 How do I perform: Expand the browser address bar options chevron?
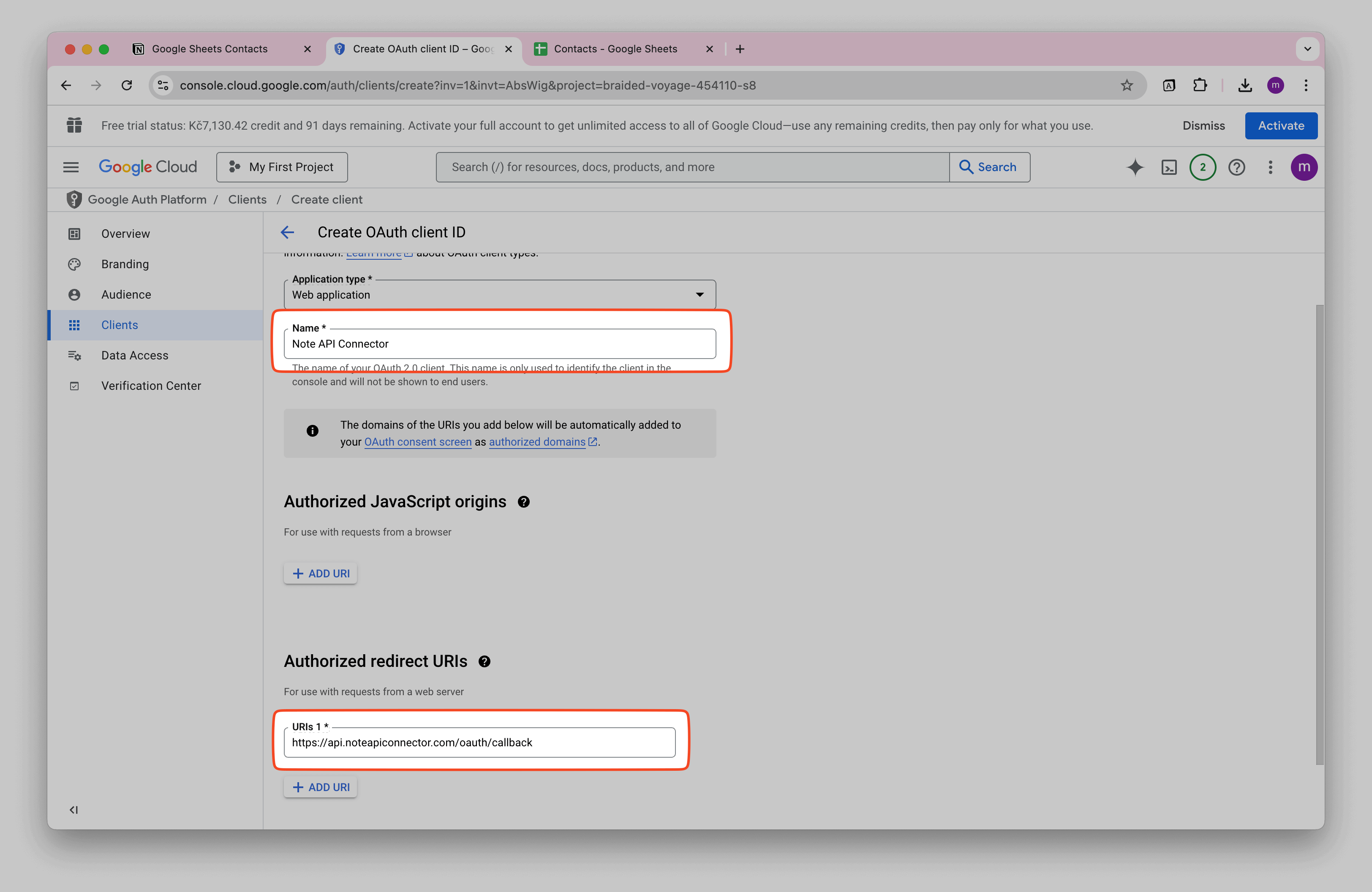[1307, 49]
